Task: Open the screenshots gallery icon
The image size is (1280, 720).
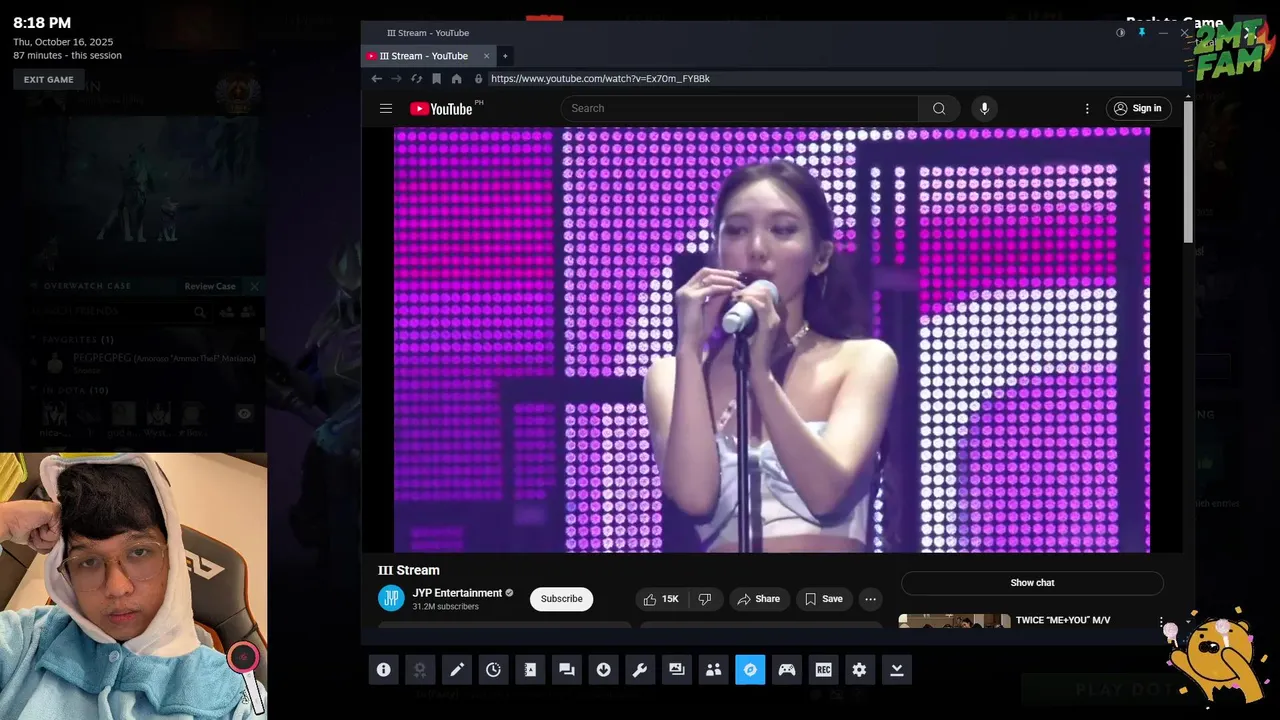Action: (x=677, y=670)
